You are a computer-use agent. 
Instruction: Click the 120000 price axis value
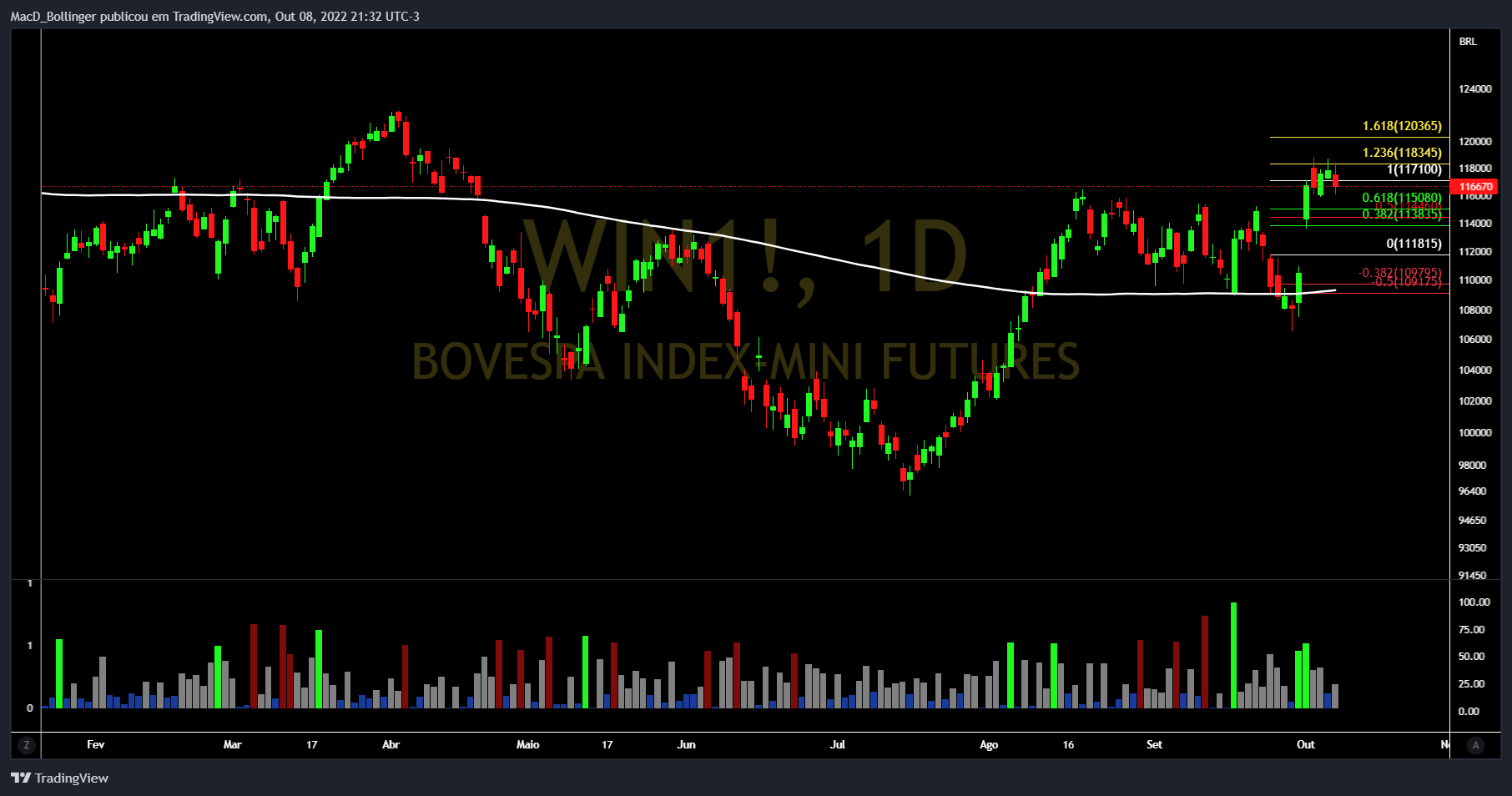point(1475,142)
